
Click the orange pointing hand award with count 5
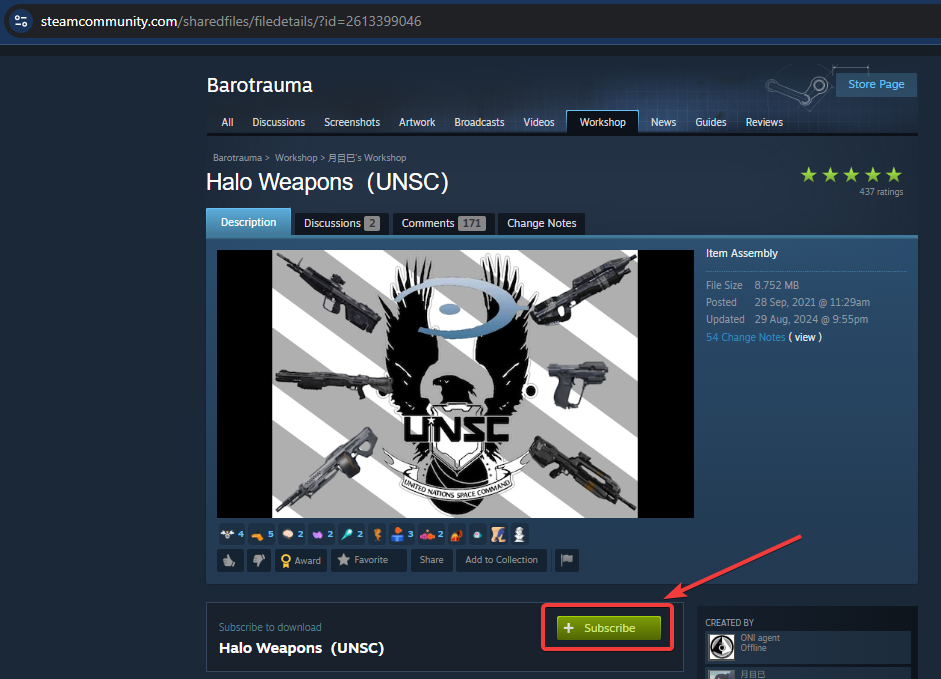coord(262,534)
